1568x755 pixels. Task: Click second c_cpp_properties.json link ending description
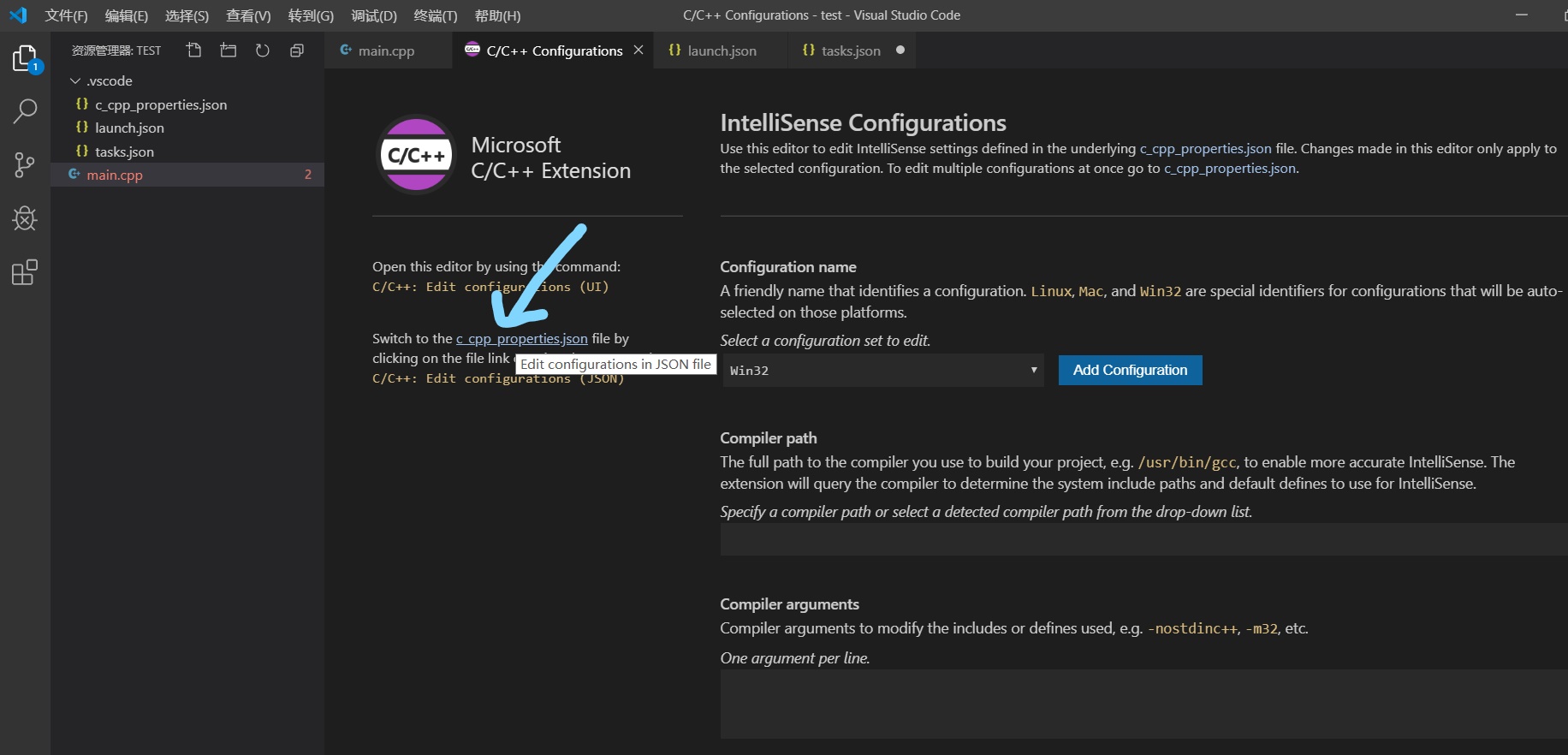[x=1230, y=169]
